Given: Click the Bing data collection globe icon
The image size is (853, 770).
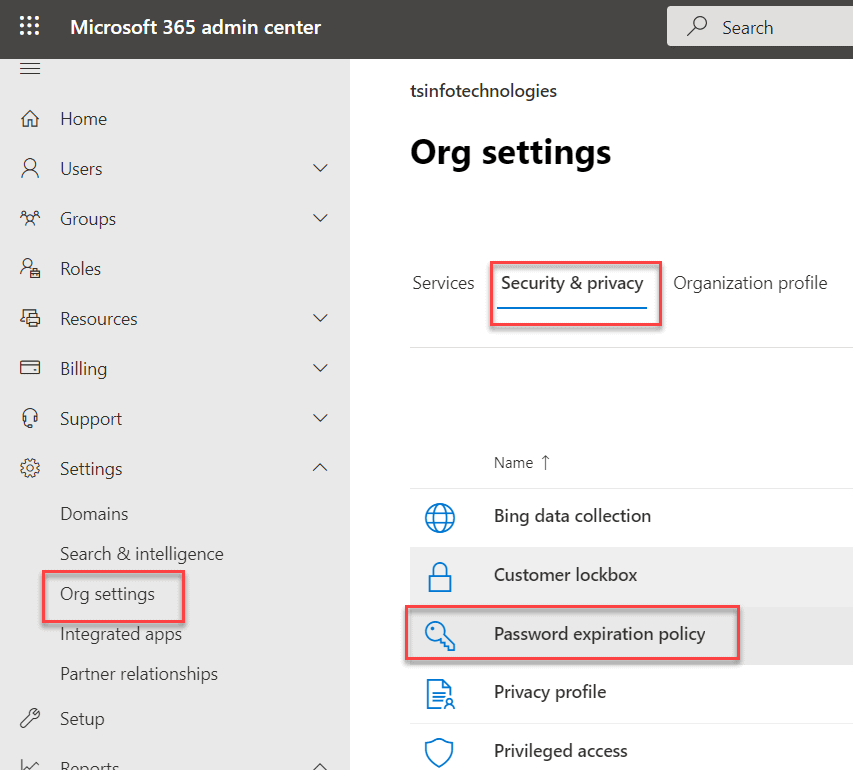Looking at the screenshot, I should pos(440,518).
